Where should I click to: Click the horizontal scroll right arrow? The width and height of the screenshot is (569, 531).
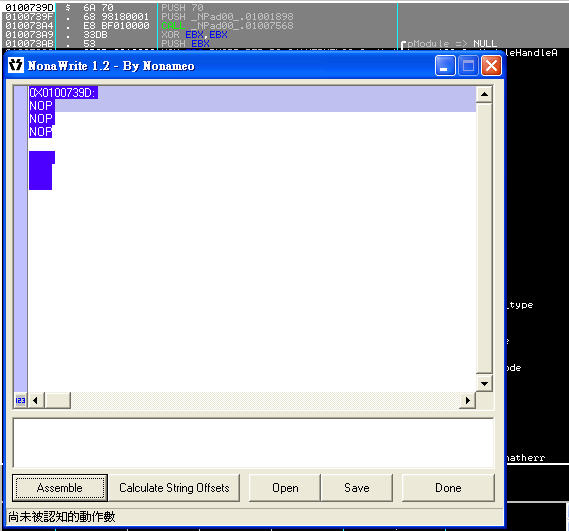tap(467, 400)
